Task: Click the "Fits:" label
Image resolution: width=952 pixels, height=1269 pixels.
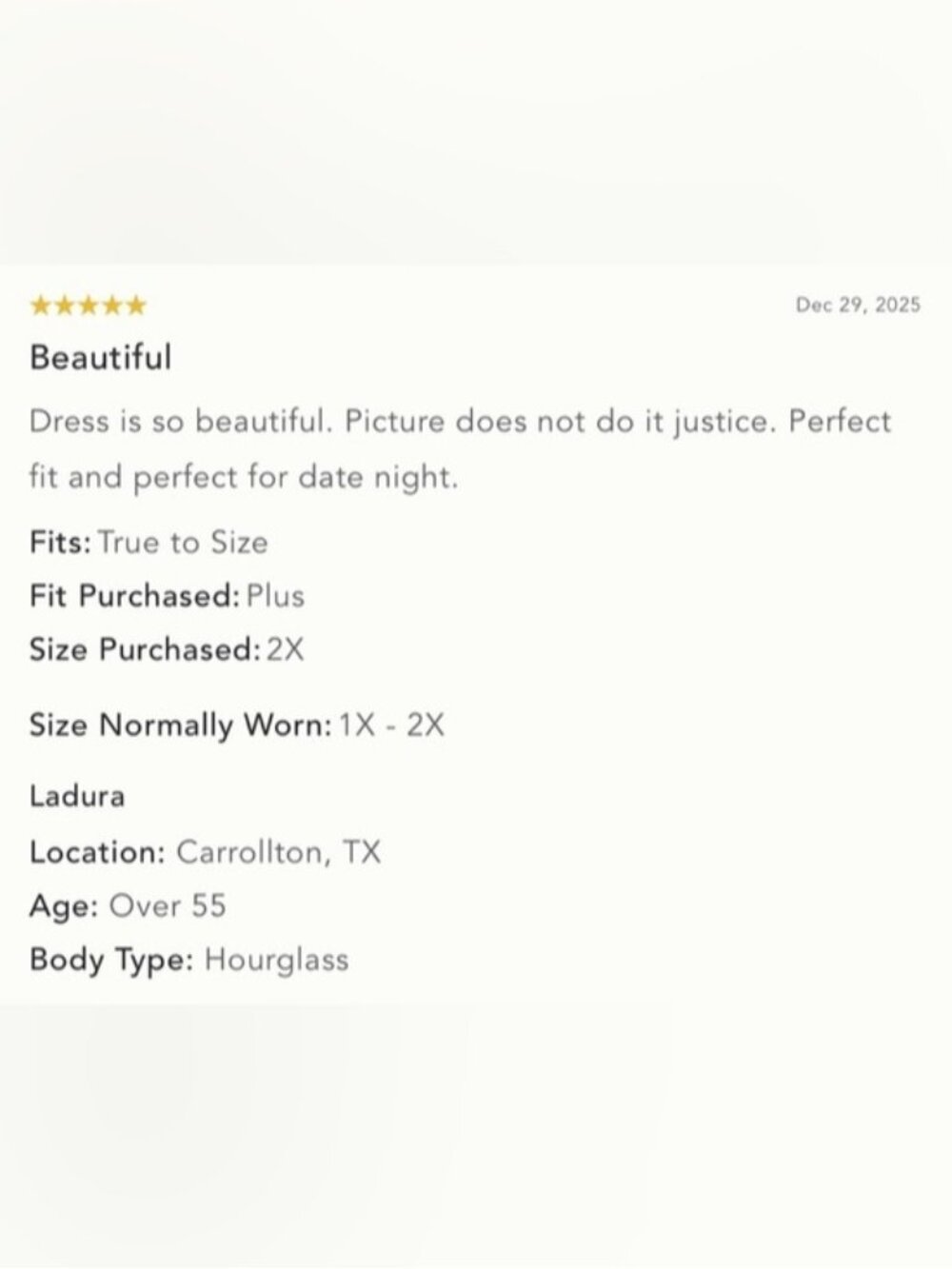Action: point(60,543)
